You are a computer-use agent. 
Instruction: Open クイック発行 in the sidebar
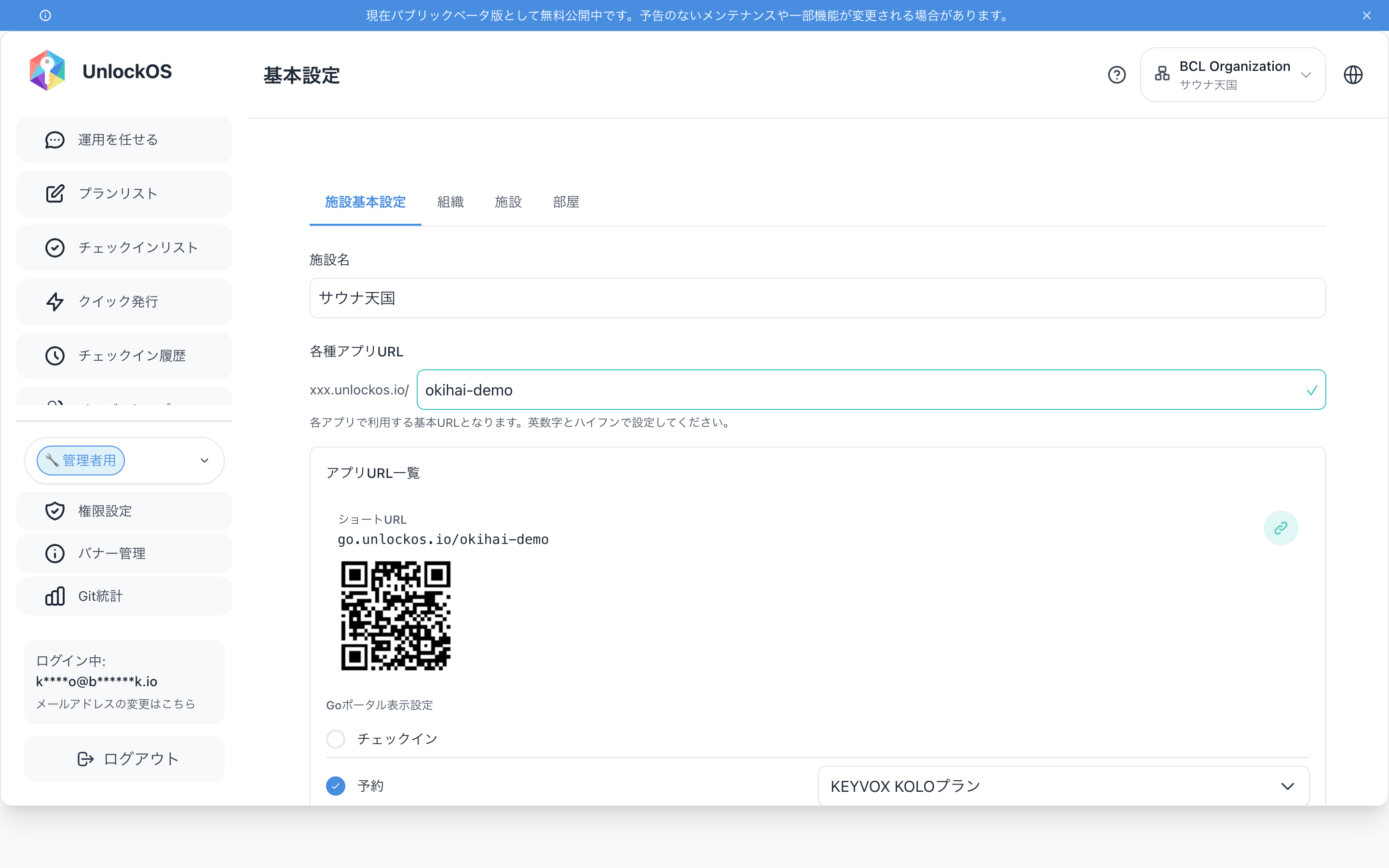pos(124,302)
